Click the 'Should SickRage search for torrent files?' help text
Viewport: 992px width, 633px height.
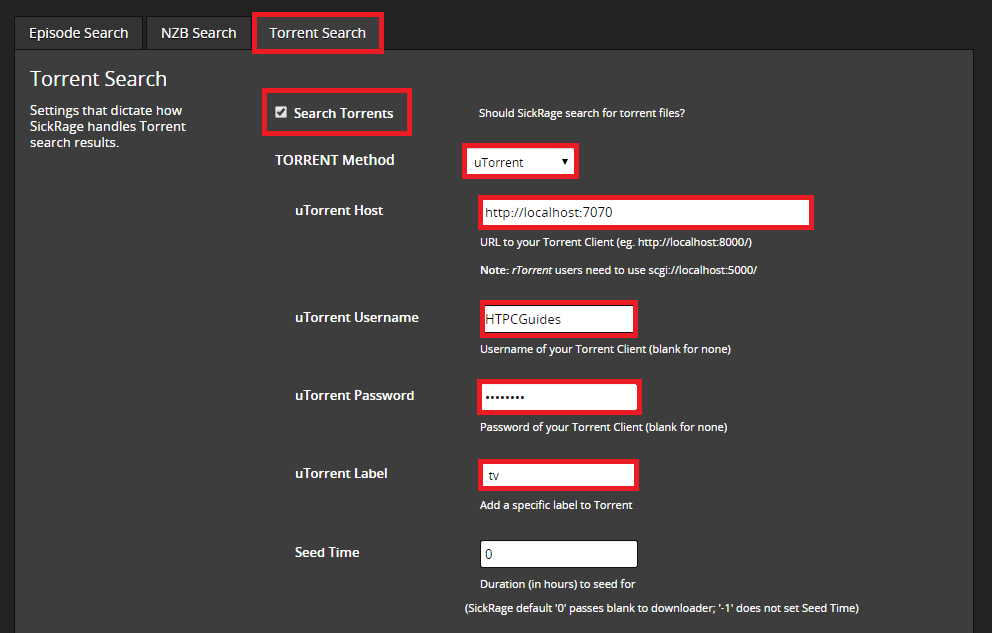coord(582,114)
